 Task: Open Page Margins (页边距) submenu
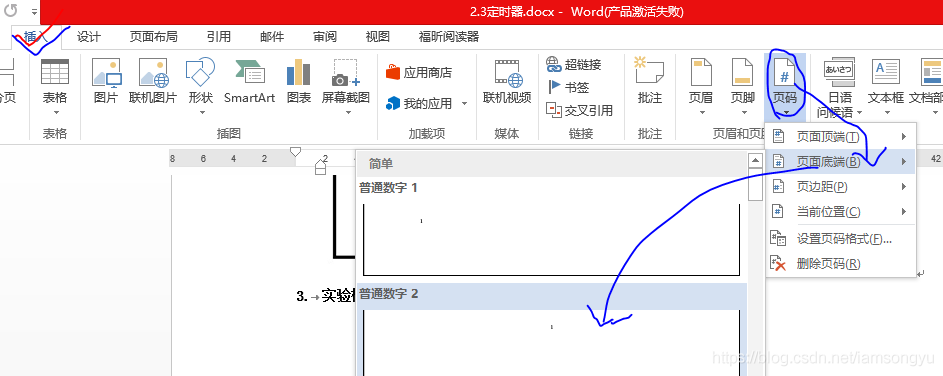point(840,187)
